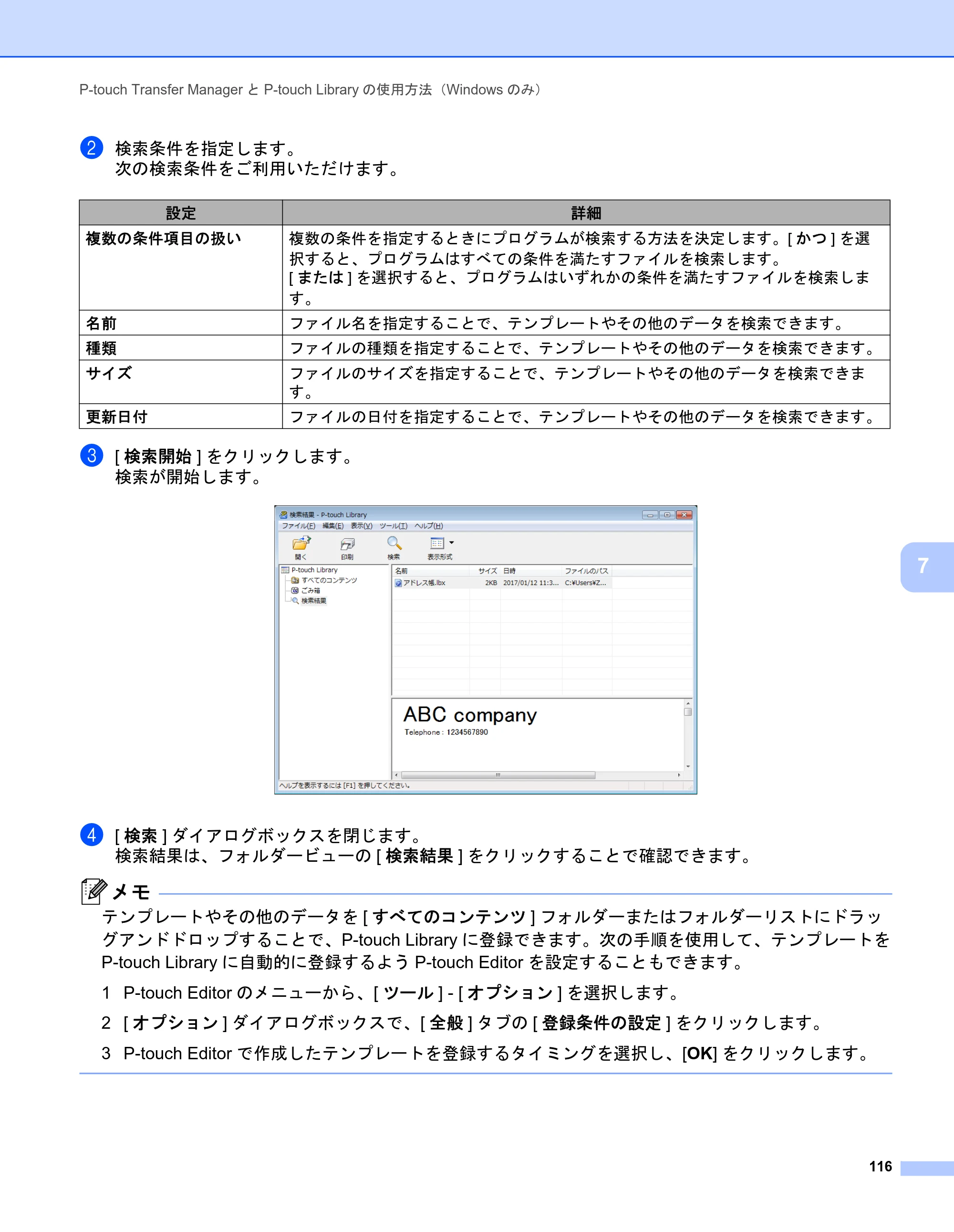Click the 日時 column header
This screenshot has height=1232, width=954.
coord(531,571)
